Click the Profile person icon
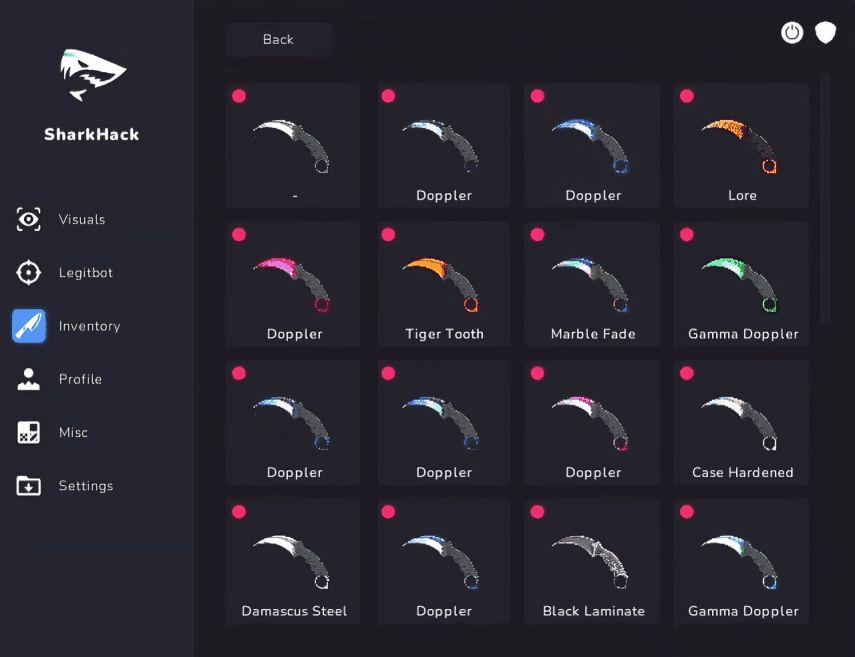The image size is (855, 657). click(29, 379)
